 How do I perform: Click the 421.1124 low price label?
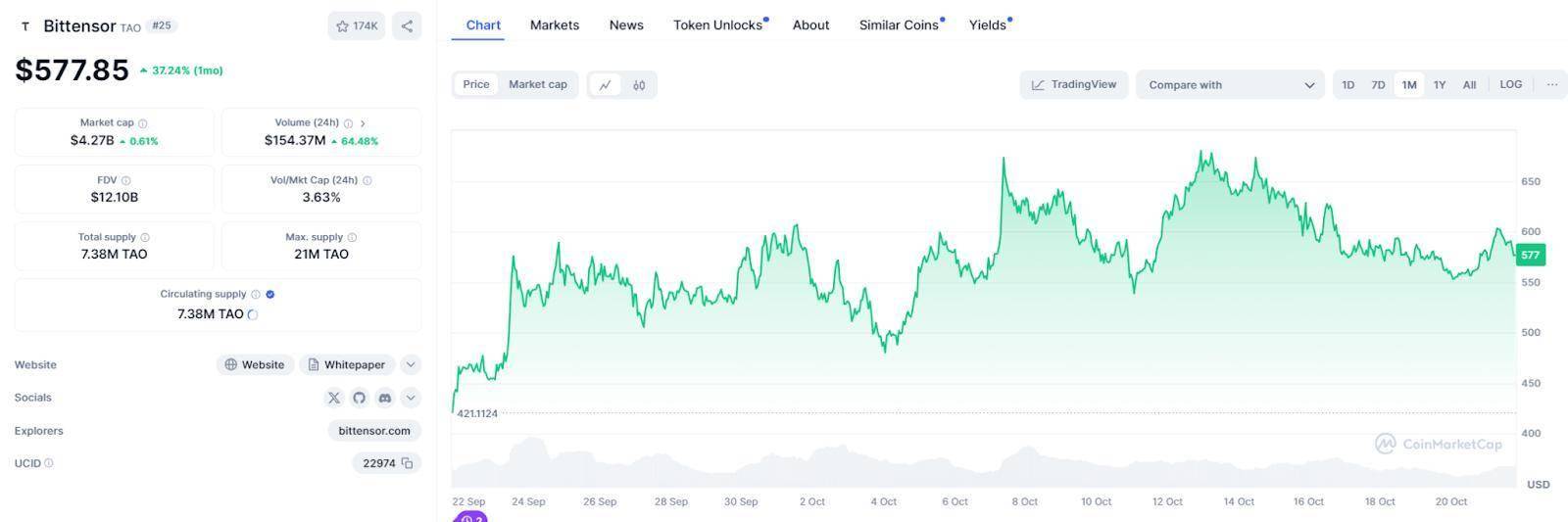(477, 413)
